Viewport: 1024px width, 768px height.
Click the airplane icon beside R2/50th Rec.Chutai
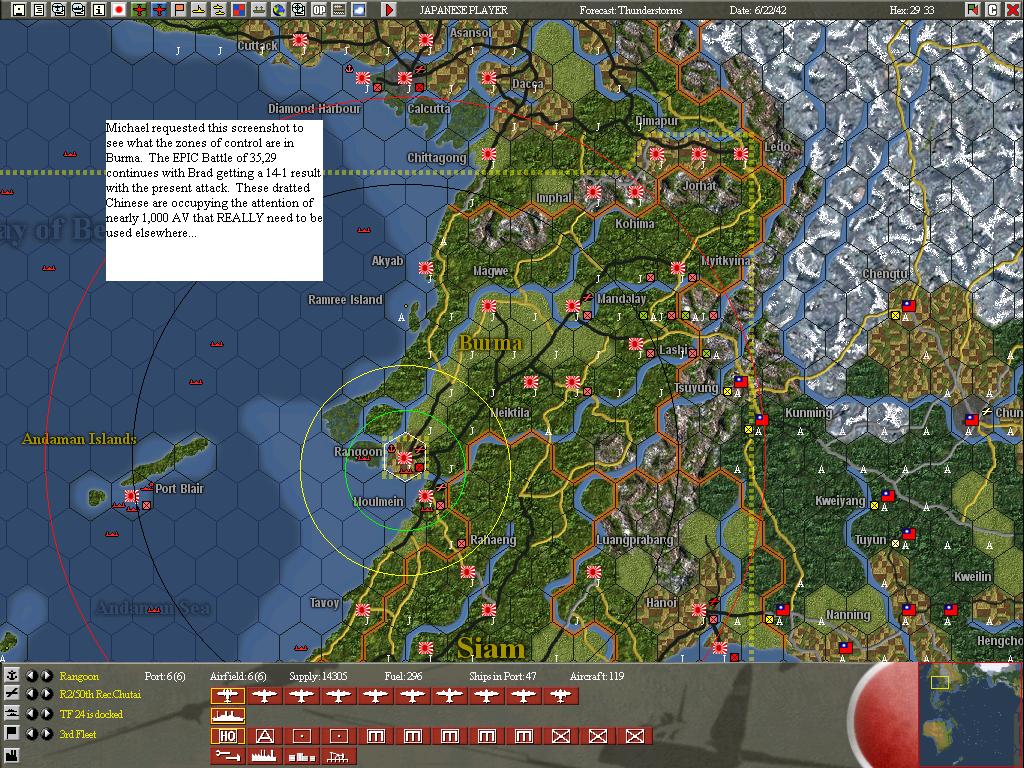pyautogui.click(x=11, y=694)
